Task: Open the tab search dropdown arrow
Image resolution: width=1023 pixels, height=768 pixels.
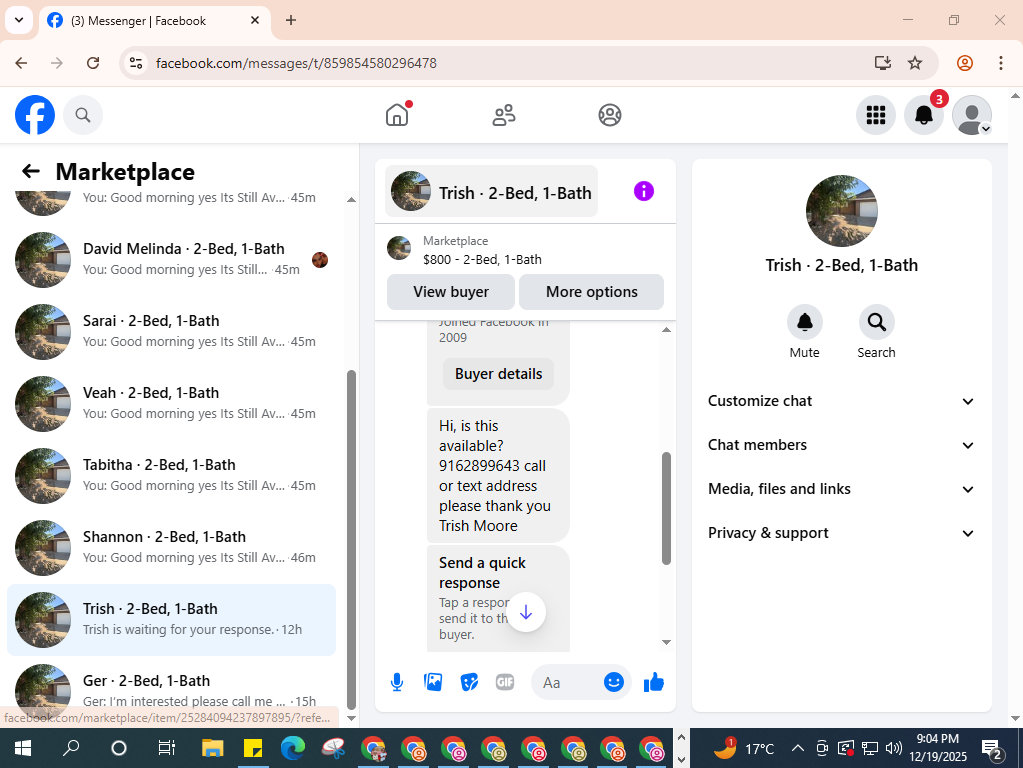Action: pyautogui.click(x=19, y=20)
